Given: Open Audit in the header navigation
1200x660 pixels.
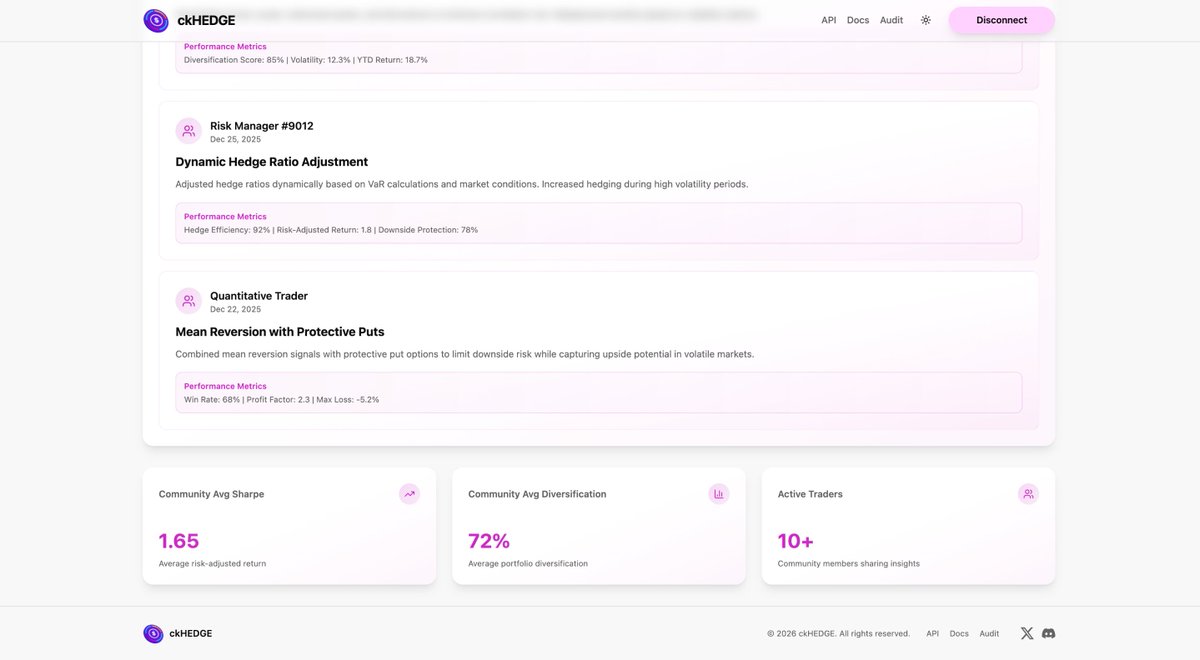Looking at the screenshot, I should coord(891,20).
